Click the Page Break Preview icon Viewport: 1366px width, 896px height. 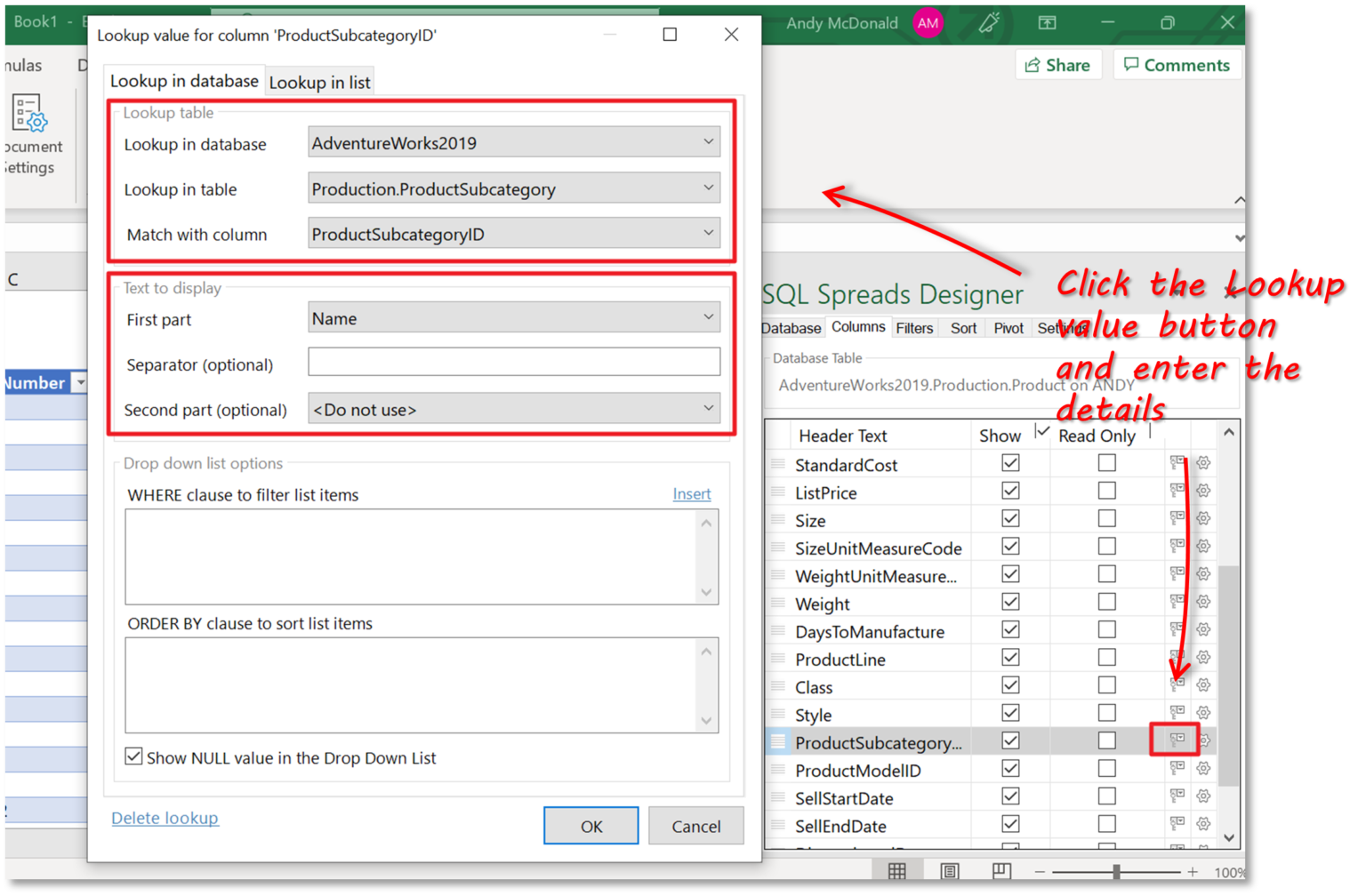coord(1002,869)
